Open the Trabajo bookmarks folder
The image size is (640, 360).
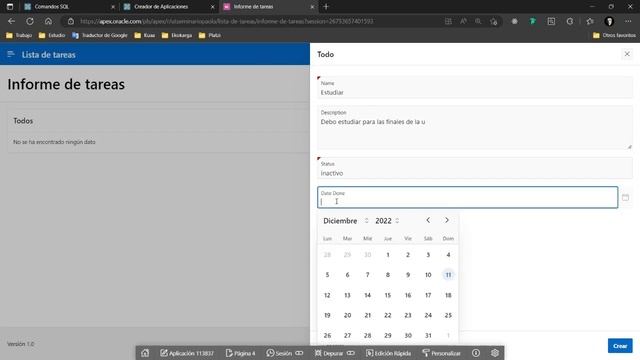point(19,36)
